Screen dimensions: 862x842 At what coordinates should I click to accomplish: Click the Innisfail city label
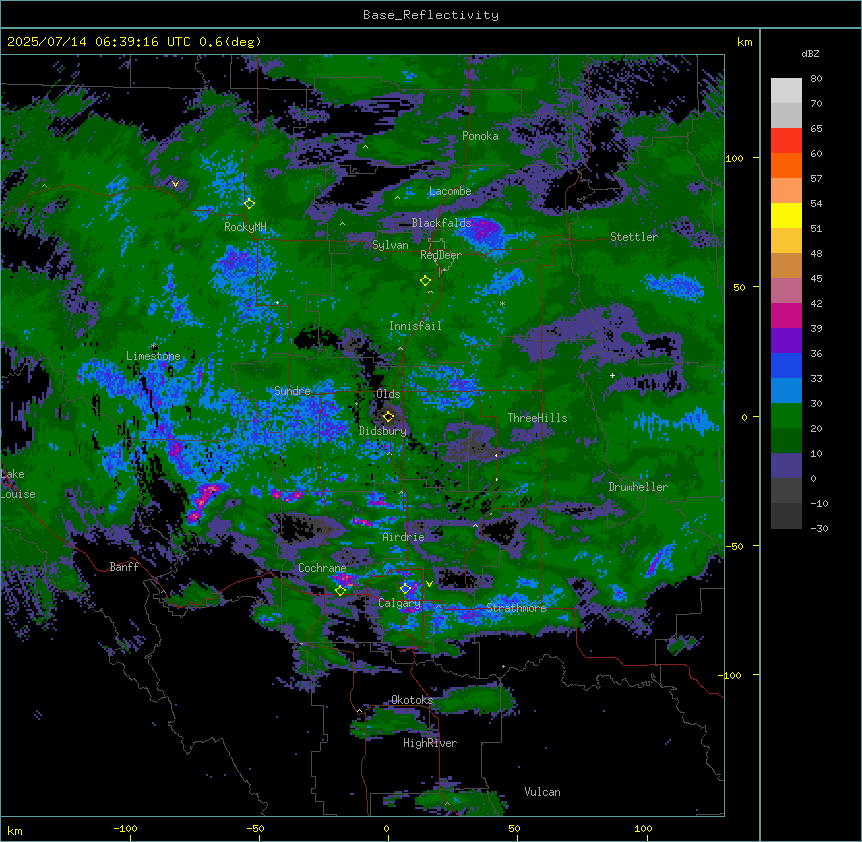[x=415, y=326]
